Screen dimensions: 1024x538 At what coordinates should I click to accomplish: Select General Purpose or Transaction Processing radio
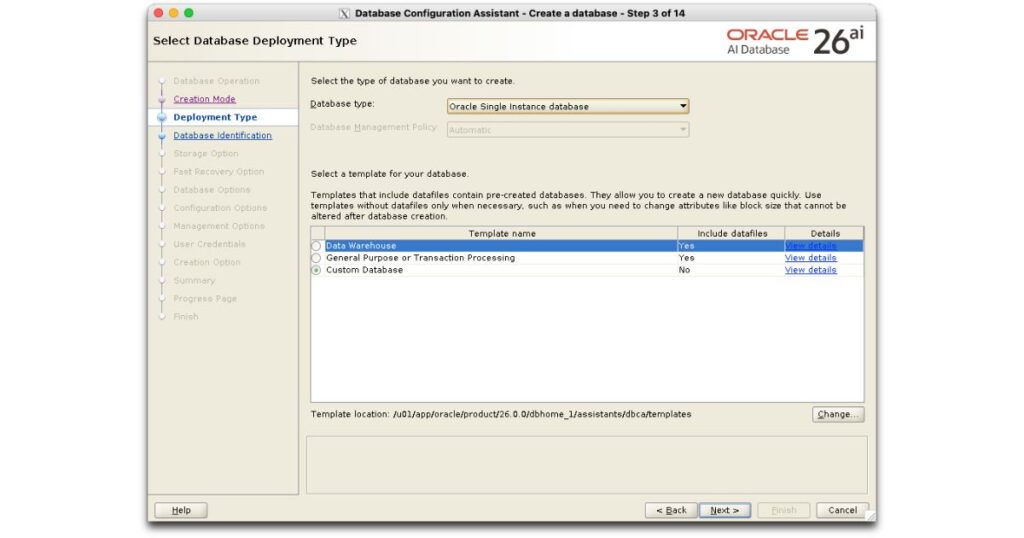317,258
